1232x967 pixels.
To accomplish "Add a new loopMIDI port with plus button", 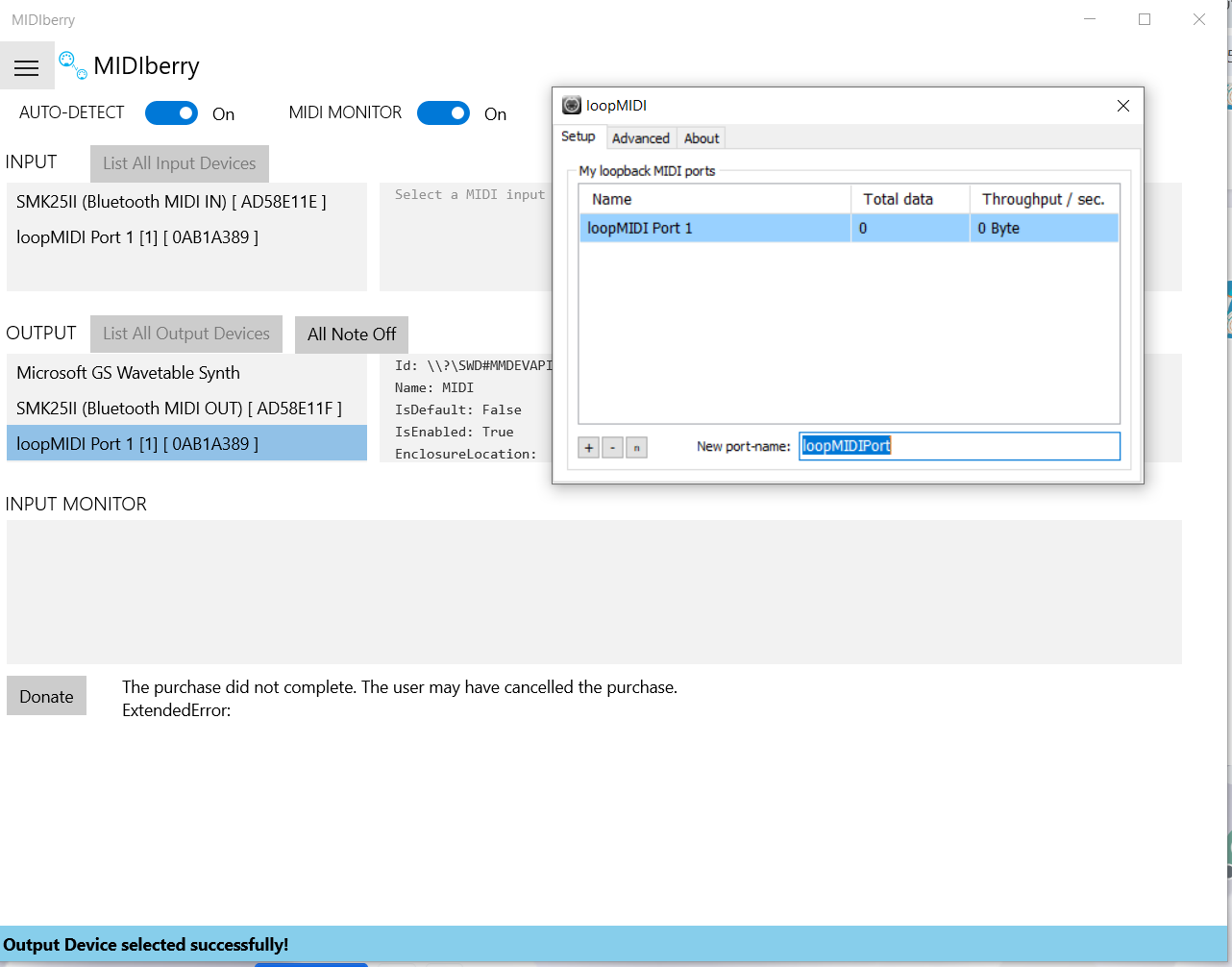I will [x=589, y=448].
